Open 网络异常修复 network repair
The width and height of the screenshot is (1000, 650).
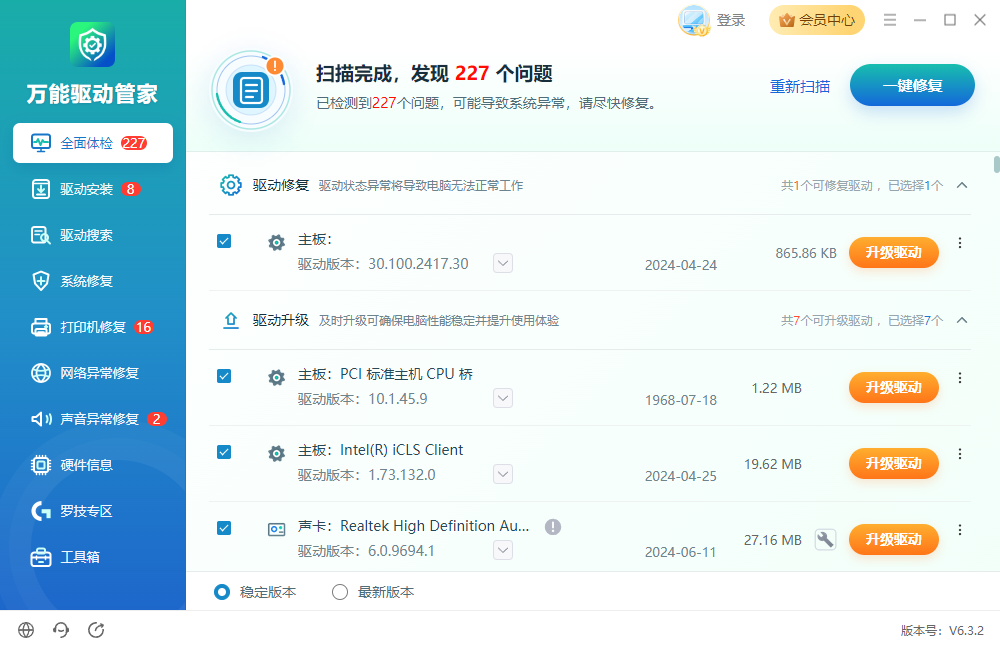coord(92,373)
